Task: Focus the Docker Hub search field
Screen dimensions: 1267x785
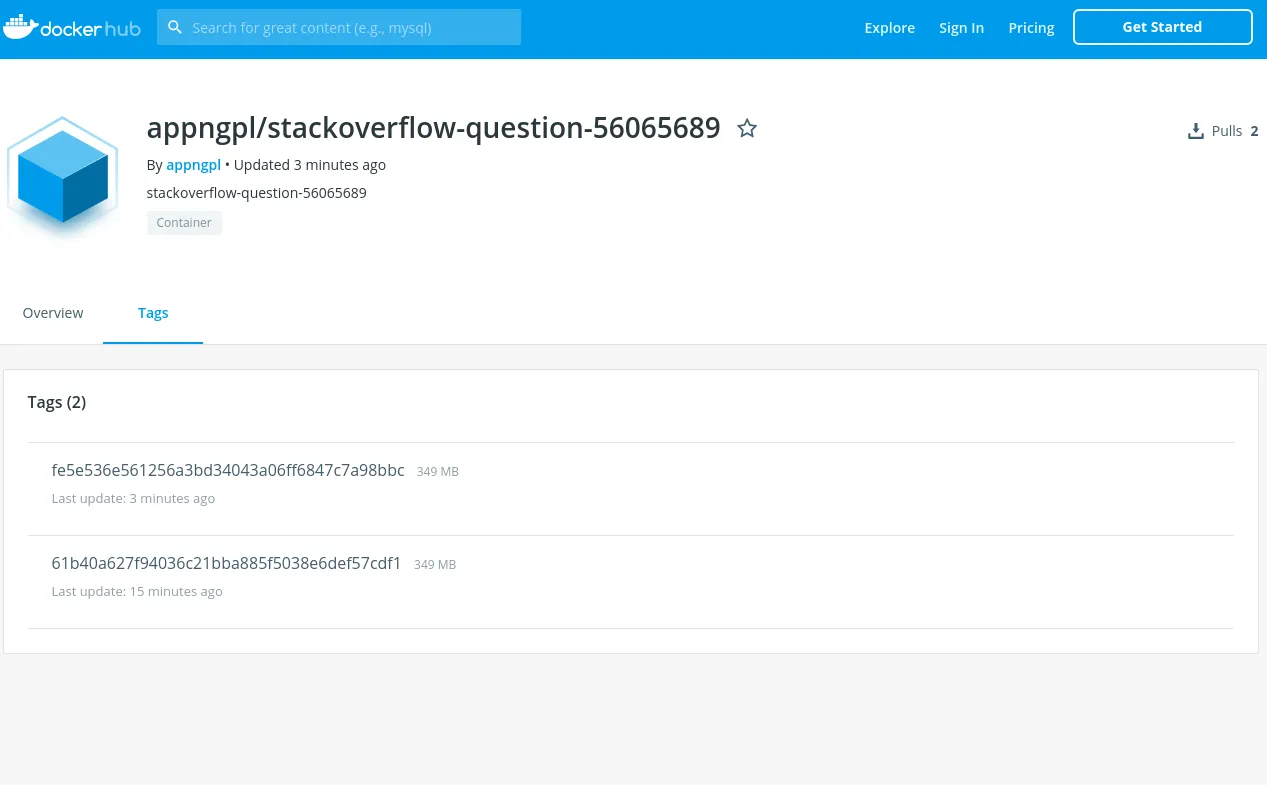Action: (339, 27)
